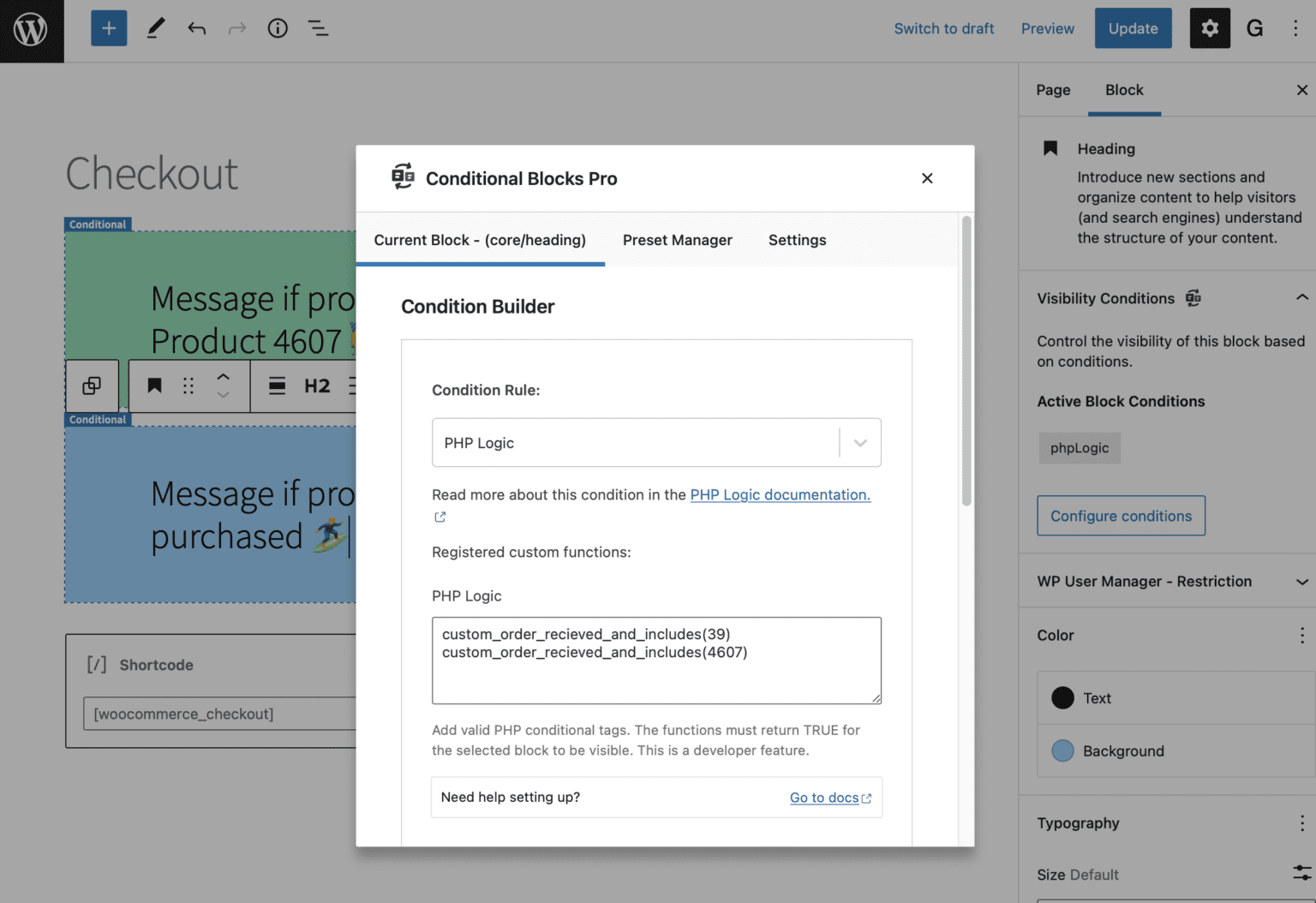Open the PHP Logic documentation link
Screen dimensions: 1316x903
(x=780, y=494)
